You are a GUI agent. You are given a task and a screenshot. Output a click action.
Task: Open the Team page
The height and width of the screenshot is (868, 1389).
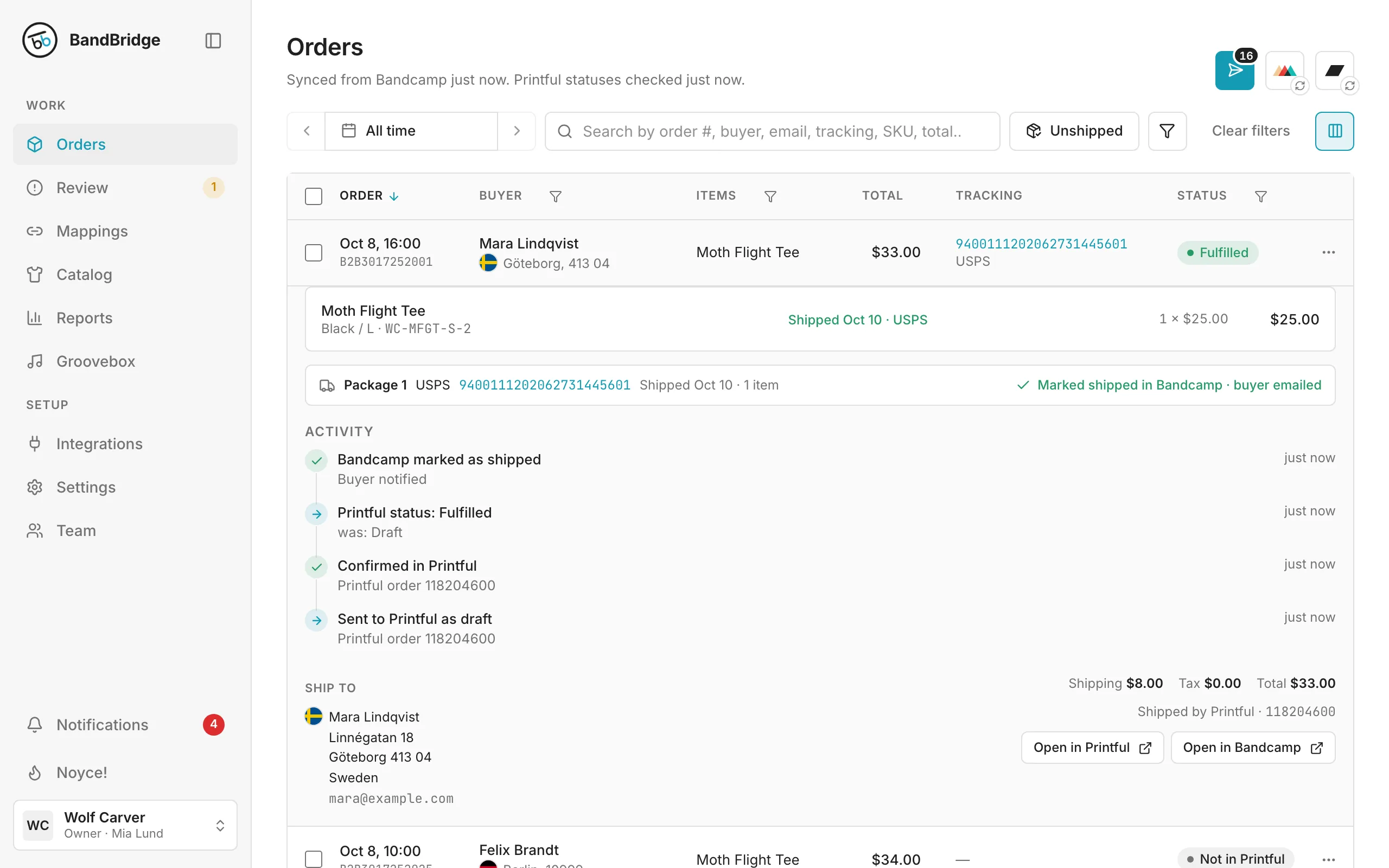(x=125, y=531)
